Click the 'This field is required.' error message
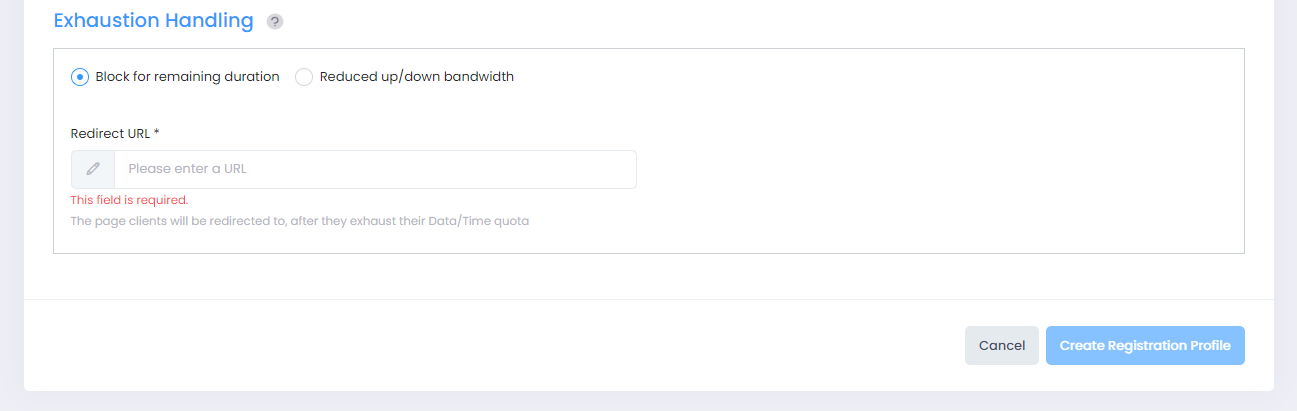This screenshot has height=411, width=1297. 129,200
